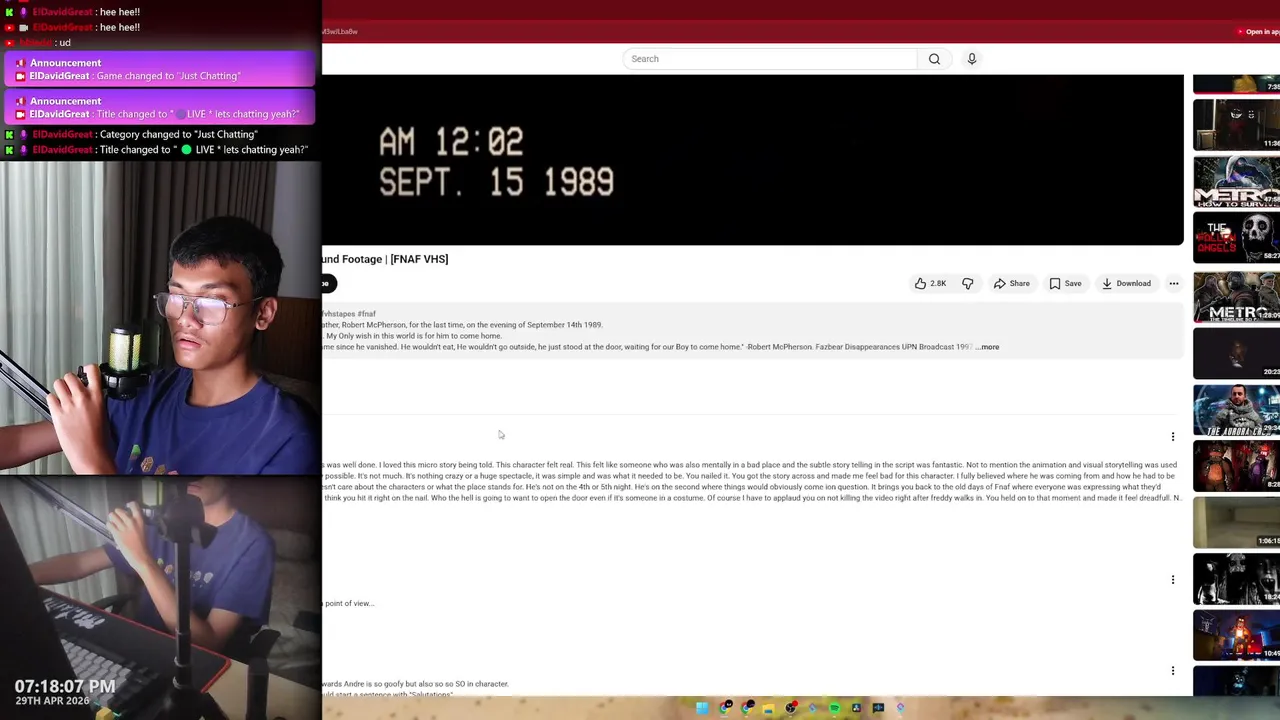Open File Explorer from taskbar
1280x720 pixels.
(x=769, y=709)
